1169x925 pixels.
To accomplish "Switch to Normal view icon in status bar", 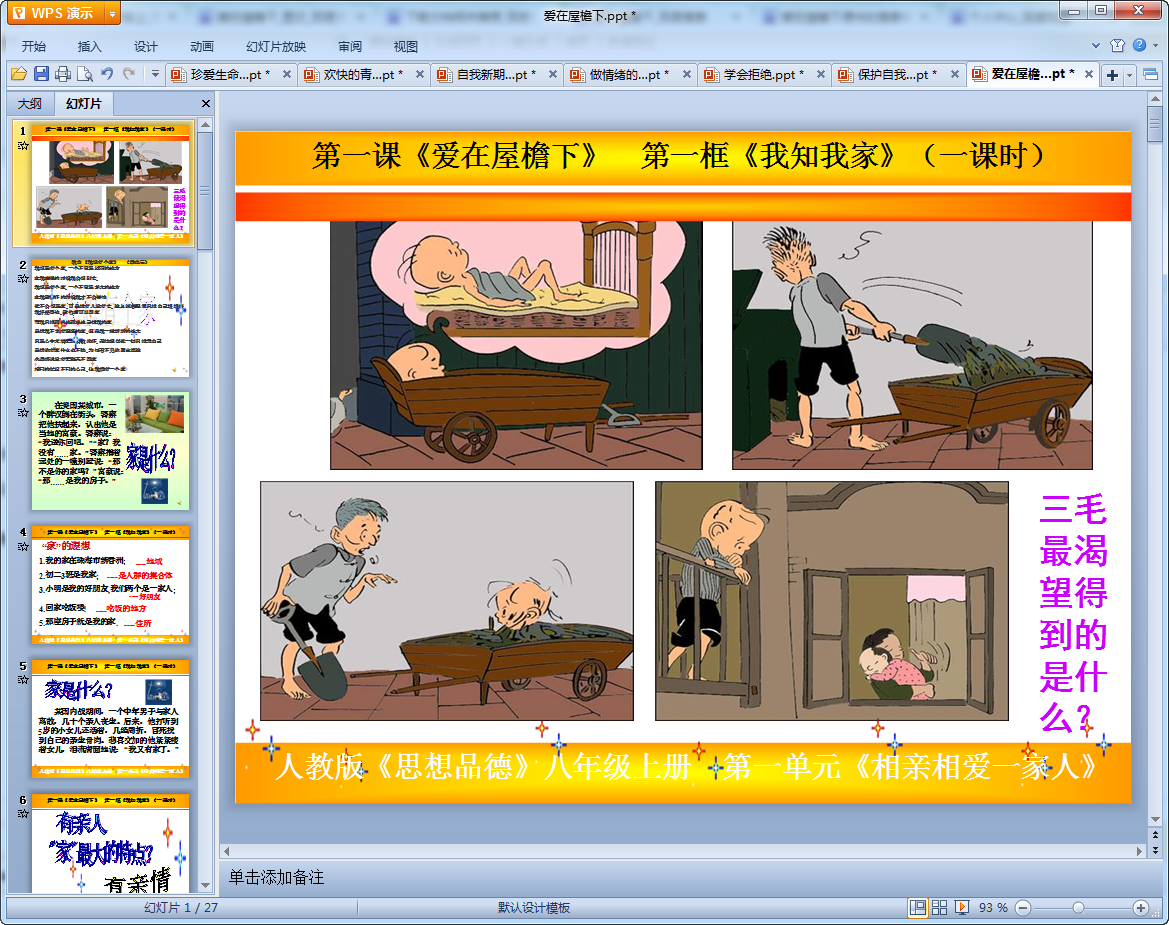I will [x=918, y=907].
